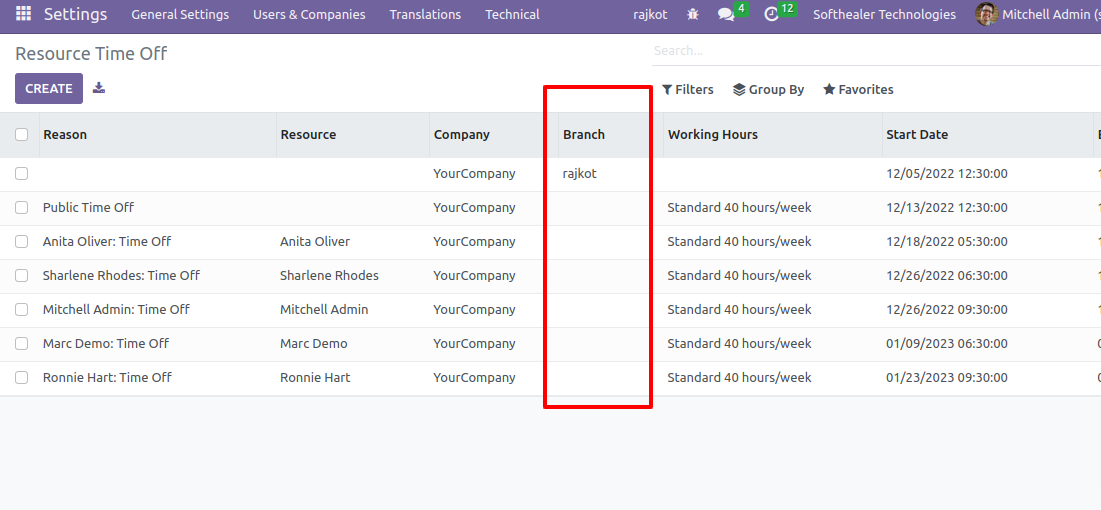1101x510 pixels.
Task: Click the debug bug icon
Action: tap(692, 14)
